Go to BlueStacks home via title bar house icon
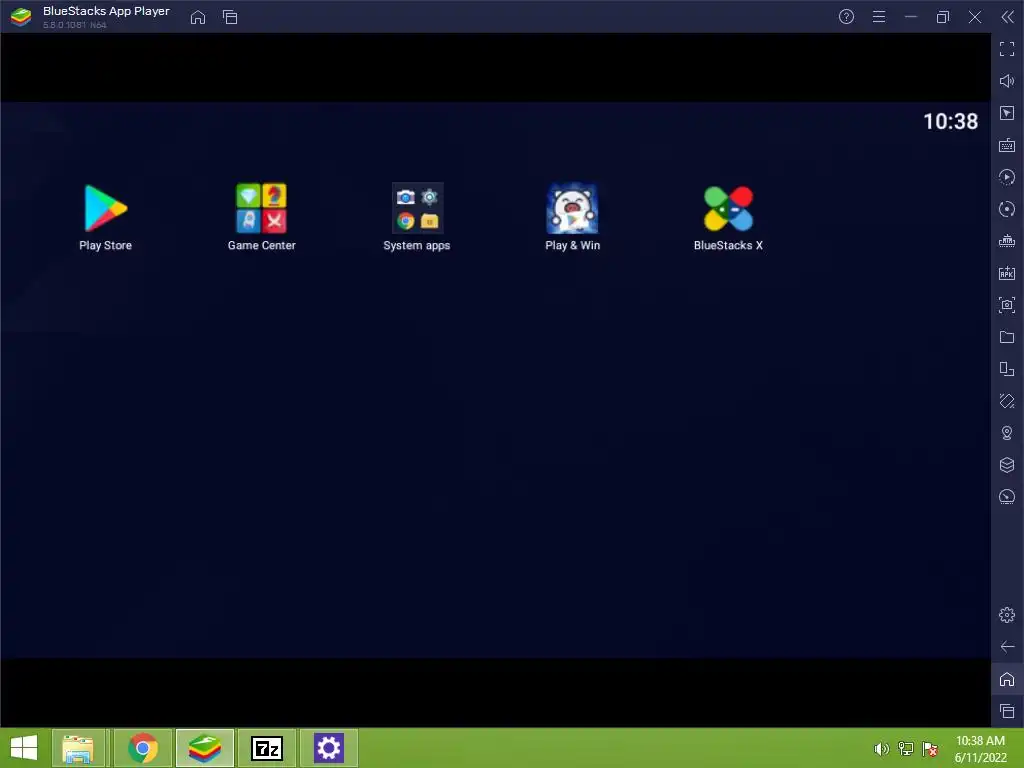Image resolution: width=1024 pixels, height=768 pixels. point(198,17)
